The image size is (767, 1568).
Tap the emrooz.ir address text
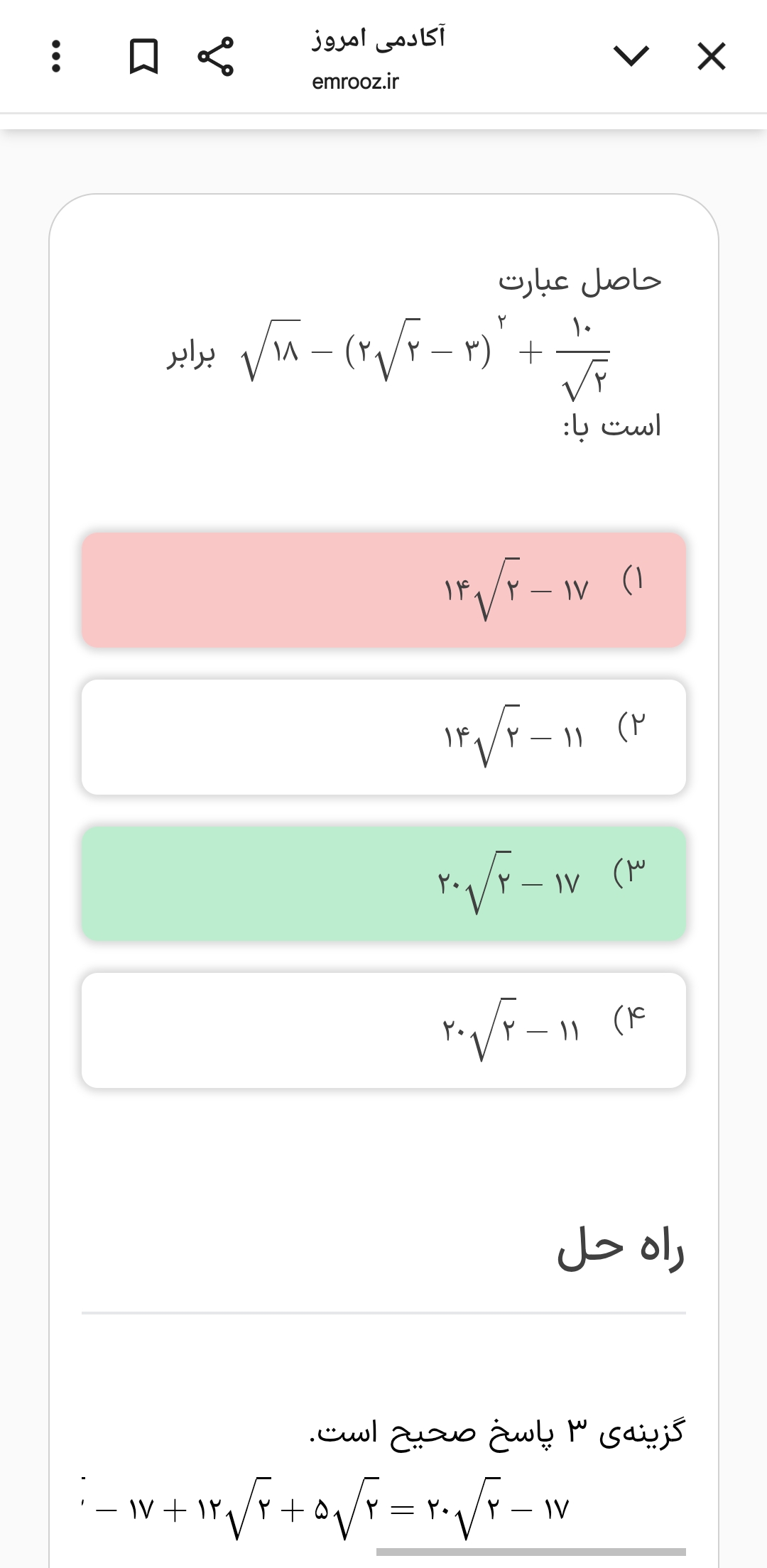click(355, 82)
